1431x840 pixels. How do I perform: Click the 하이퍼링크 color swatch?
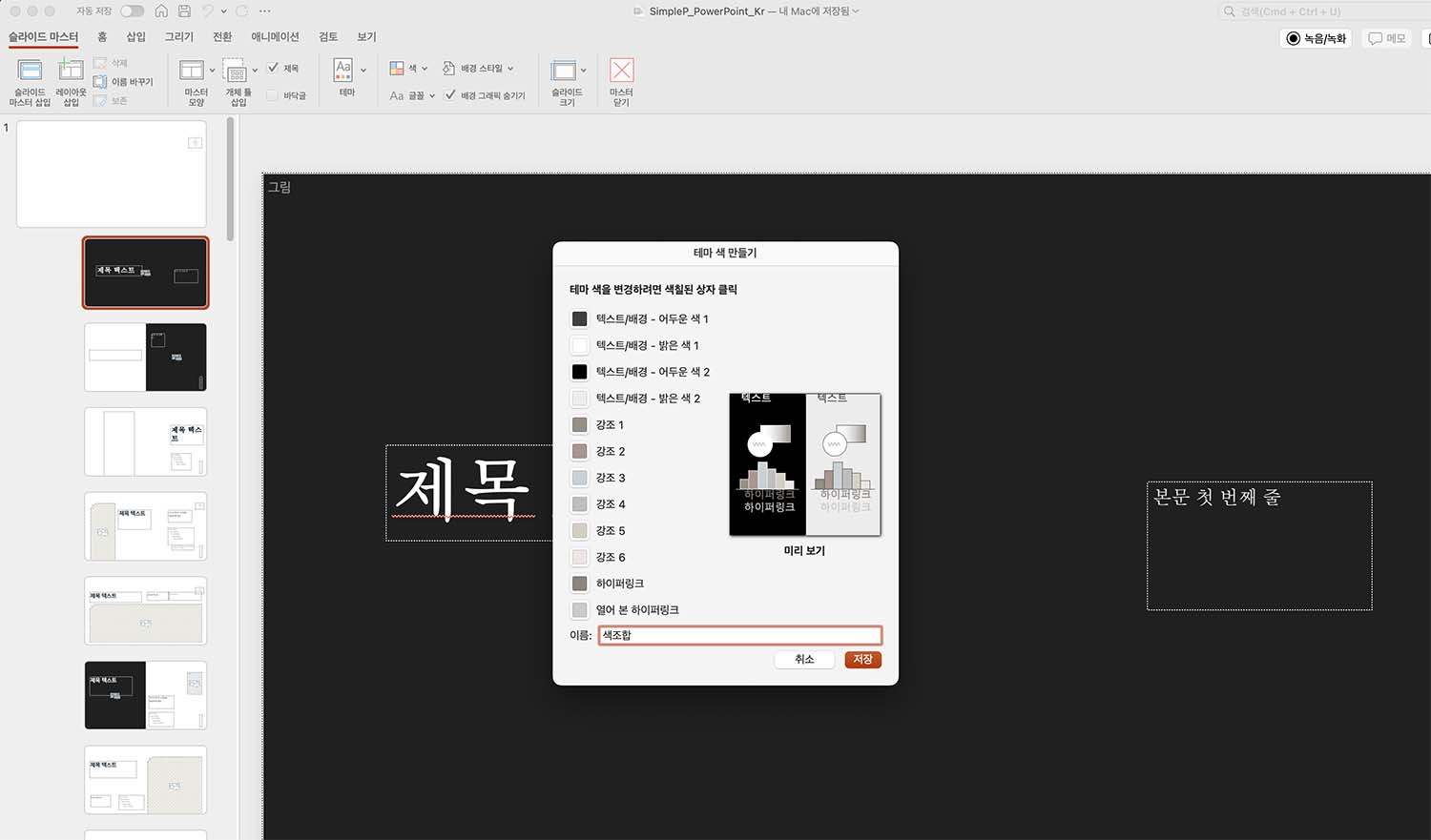pyautogui.click(x=579, y=583)
